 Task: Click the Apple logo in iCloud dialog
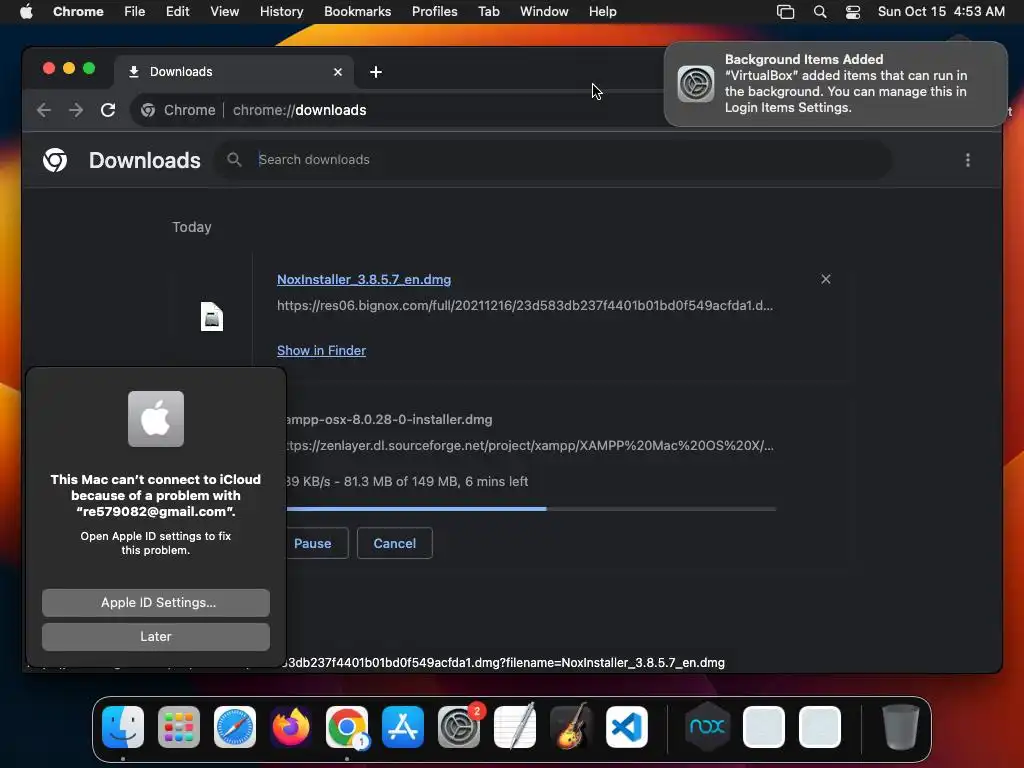[155, 419]
